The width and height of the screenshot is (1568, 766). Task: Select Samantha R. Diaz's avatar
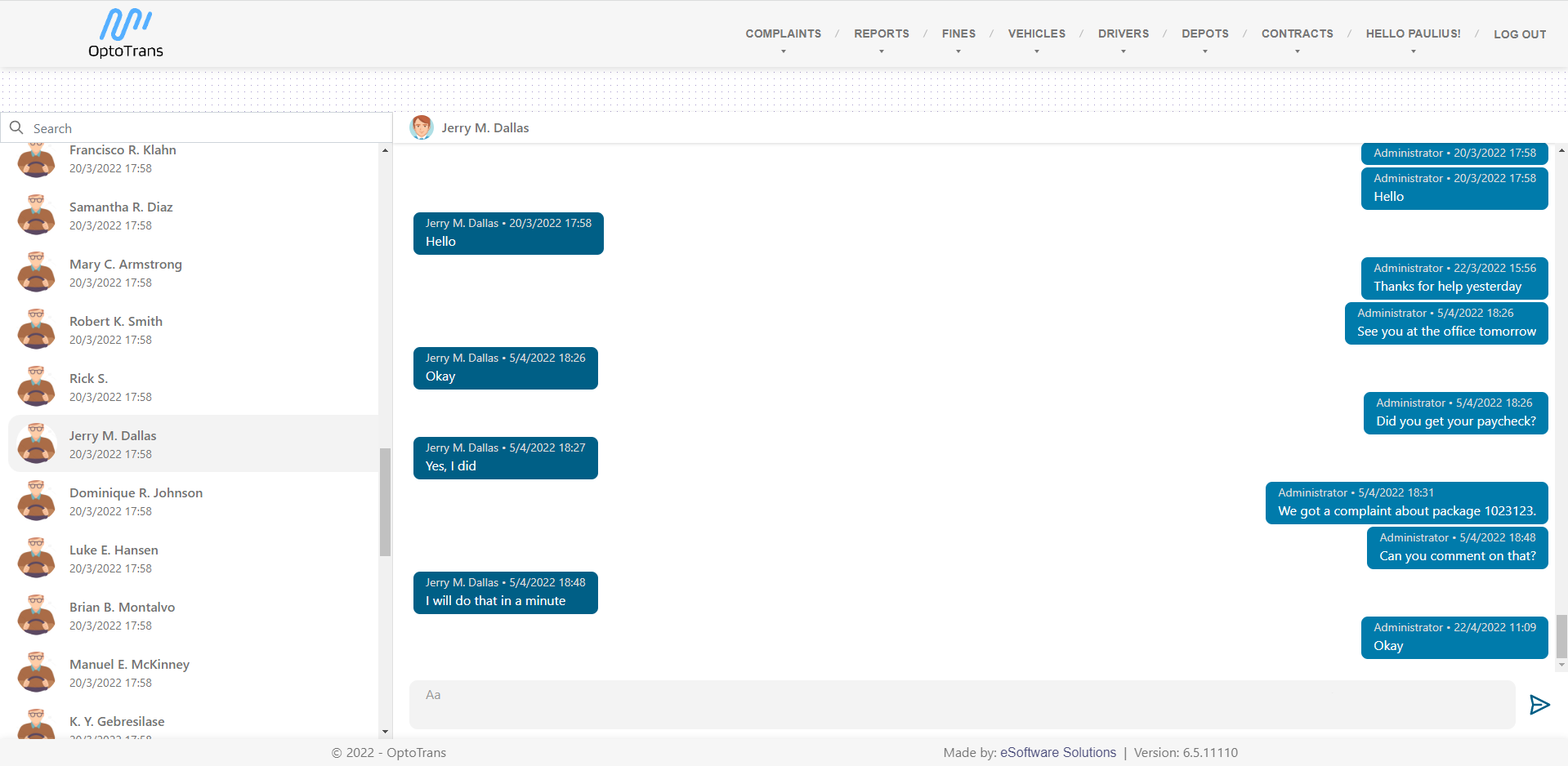(x=37, y=216)
